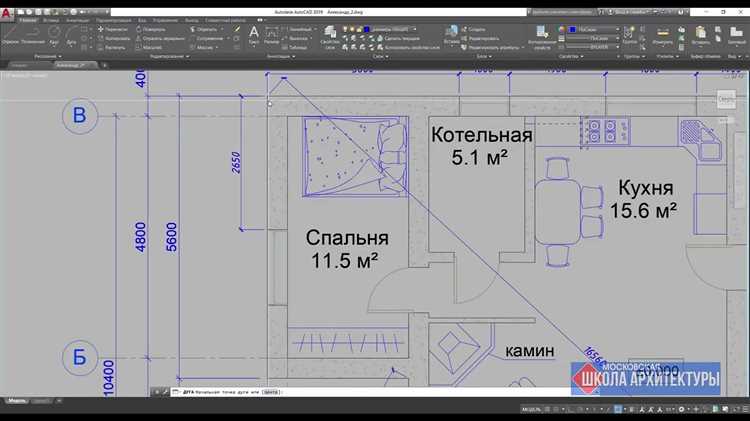750x421 pixels.
Task: Click the Stretch (Растянуть) tool
Action: [x=112, y=47]
